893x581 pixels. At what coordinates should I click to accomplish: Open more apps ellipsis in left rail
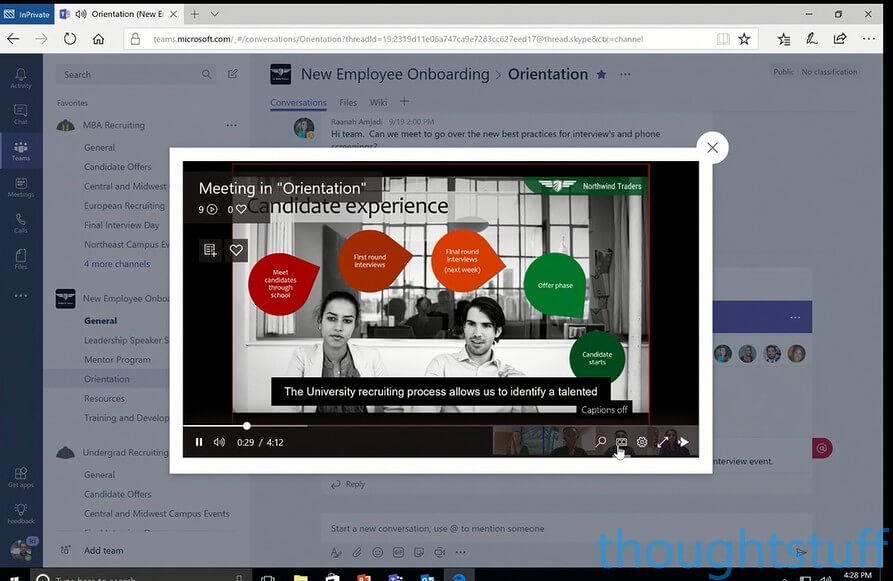[21, 296]
